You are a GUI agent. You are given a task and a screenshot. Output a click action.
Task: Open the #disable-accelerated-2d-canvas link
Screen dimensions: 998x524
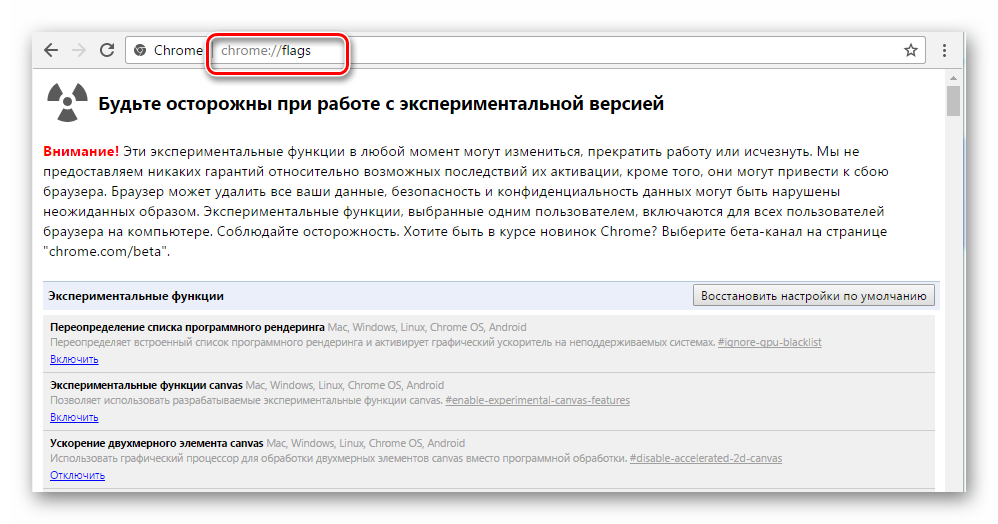tap(706, 458)
